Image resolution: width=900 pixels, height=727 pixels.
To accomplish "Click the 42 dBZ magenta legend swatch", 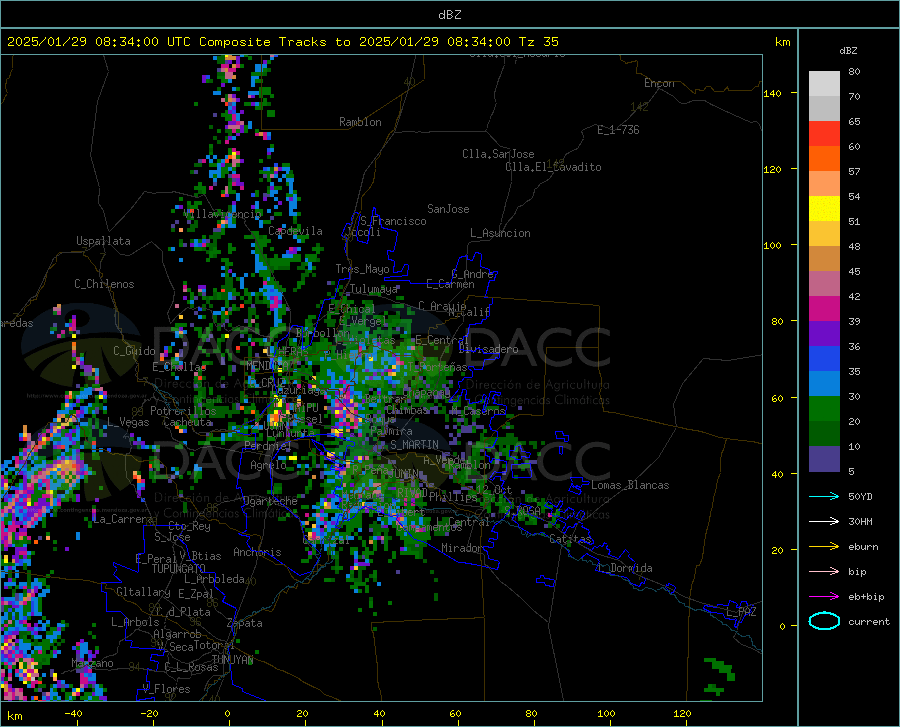I will click(x=824, y=309).
